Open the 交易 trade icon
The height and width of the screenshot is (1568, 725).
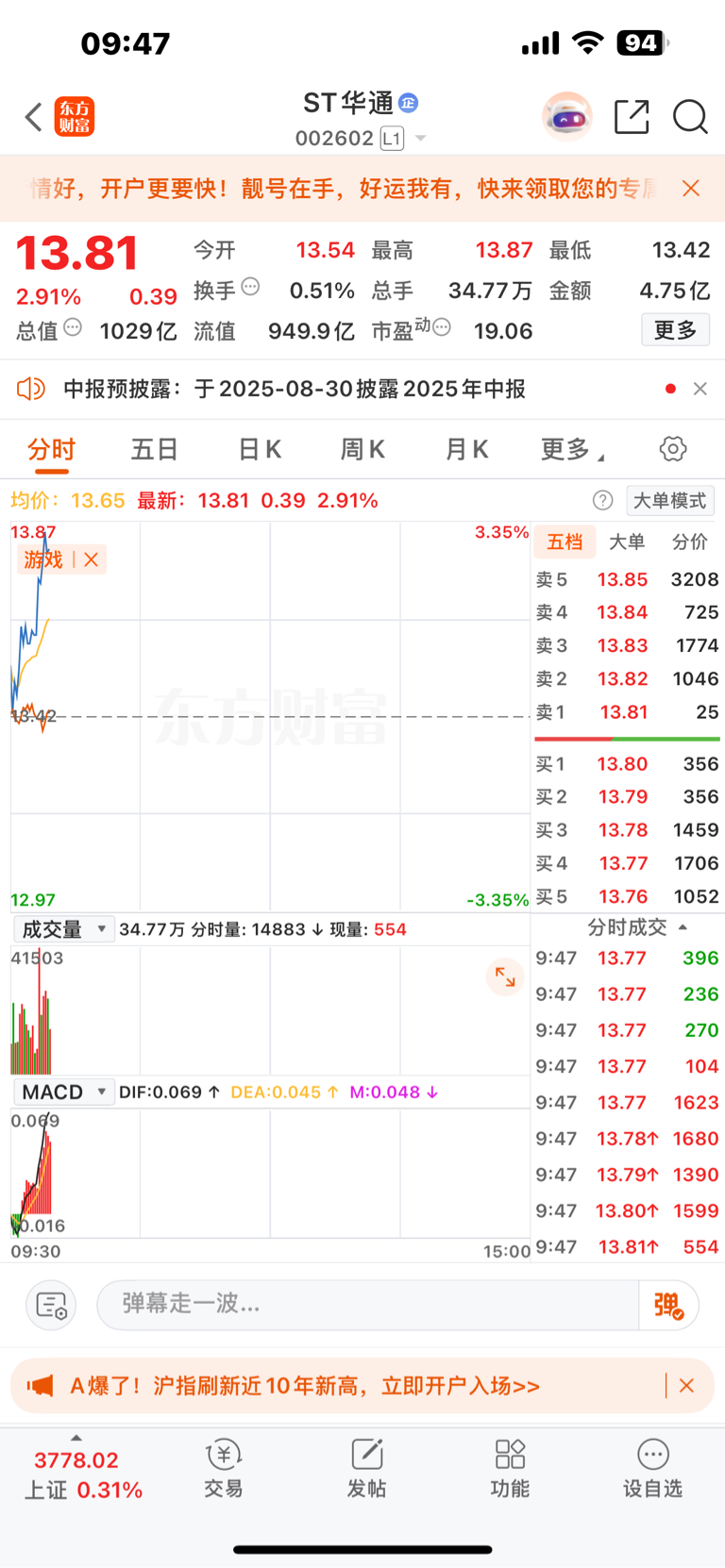pos(224,1469)
